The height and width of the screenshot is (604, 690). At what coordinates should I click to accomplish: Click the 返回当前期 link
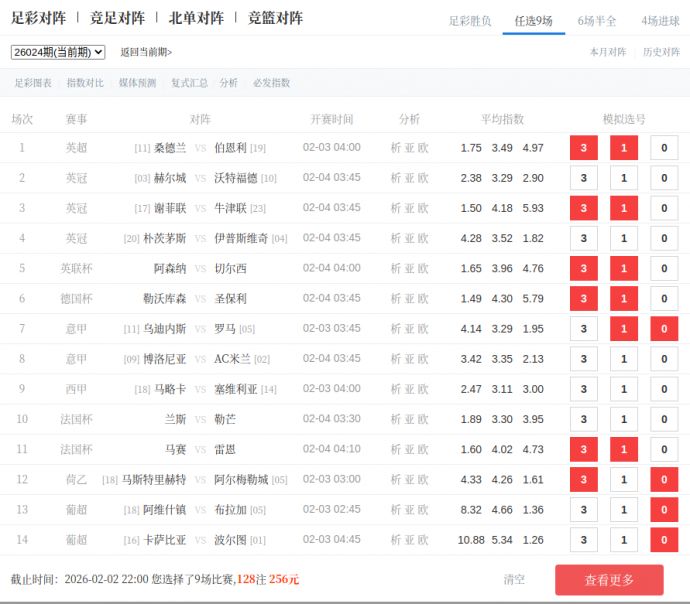146,52
